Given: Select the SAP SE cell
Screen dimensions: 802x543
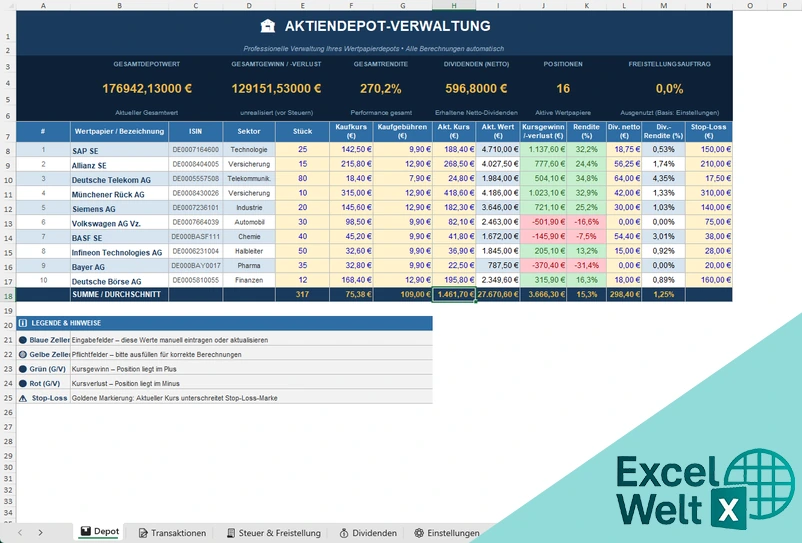Looking at the screenshot, I should click(x=119, y=150).
